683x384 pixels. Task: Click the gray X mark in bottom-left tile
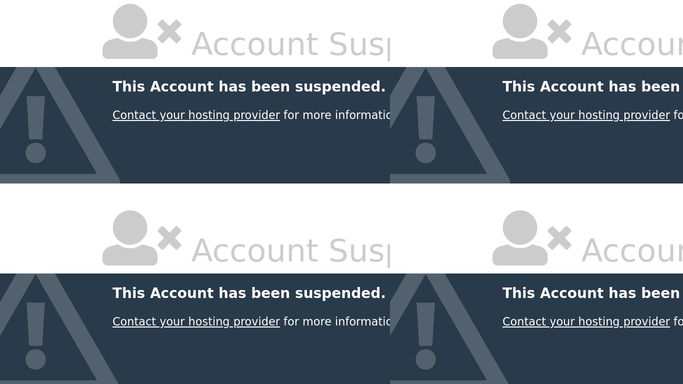point(169,238)
